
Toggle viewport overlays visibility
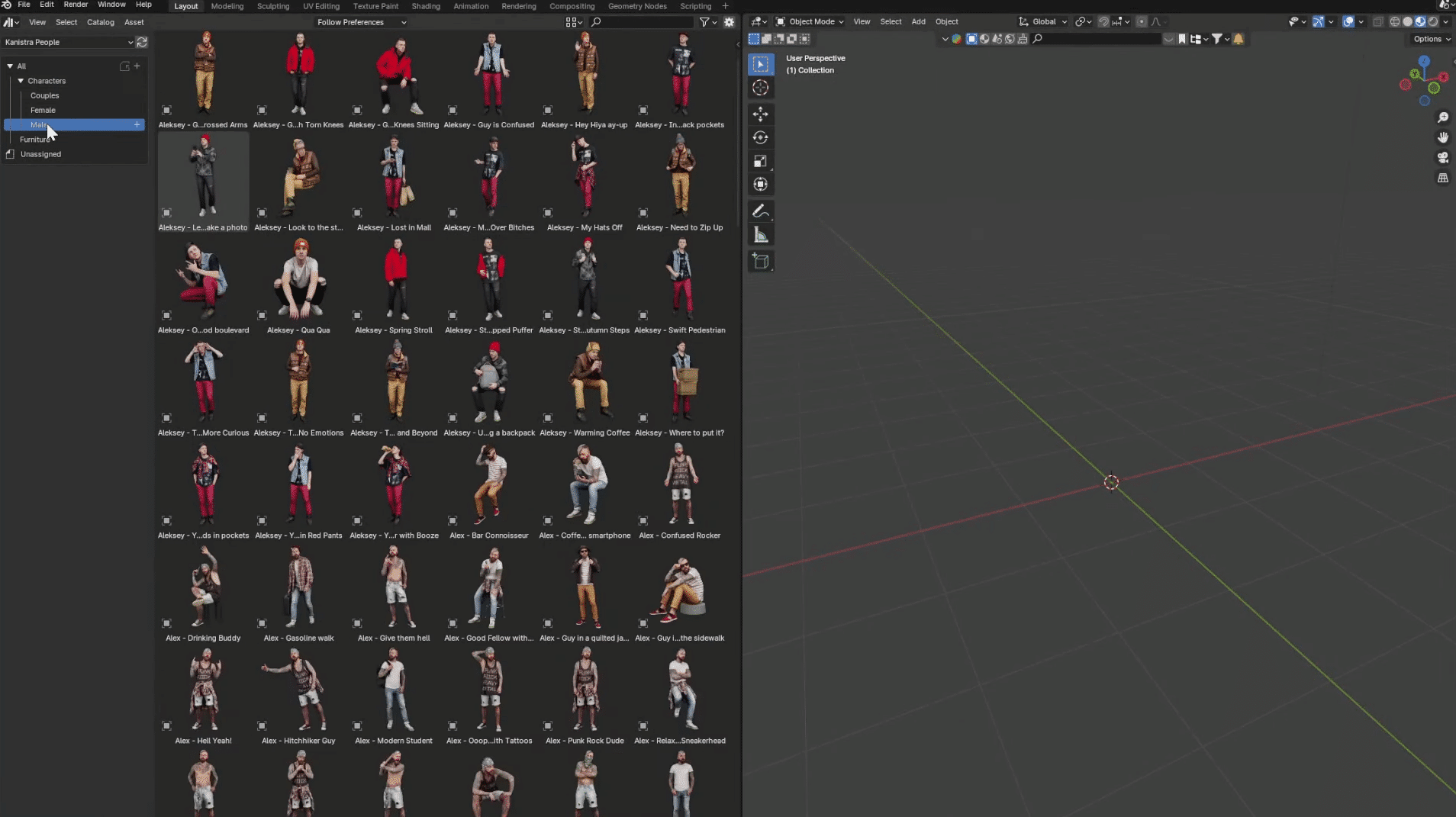1348,21
